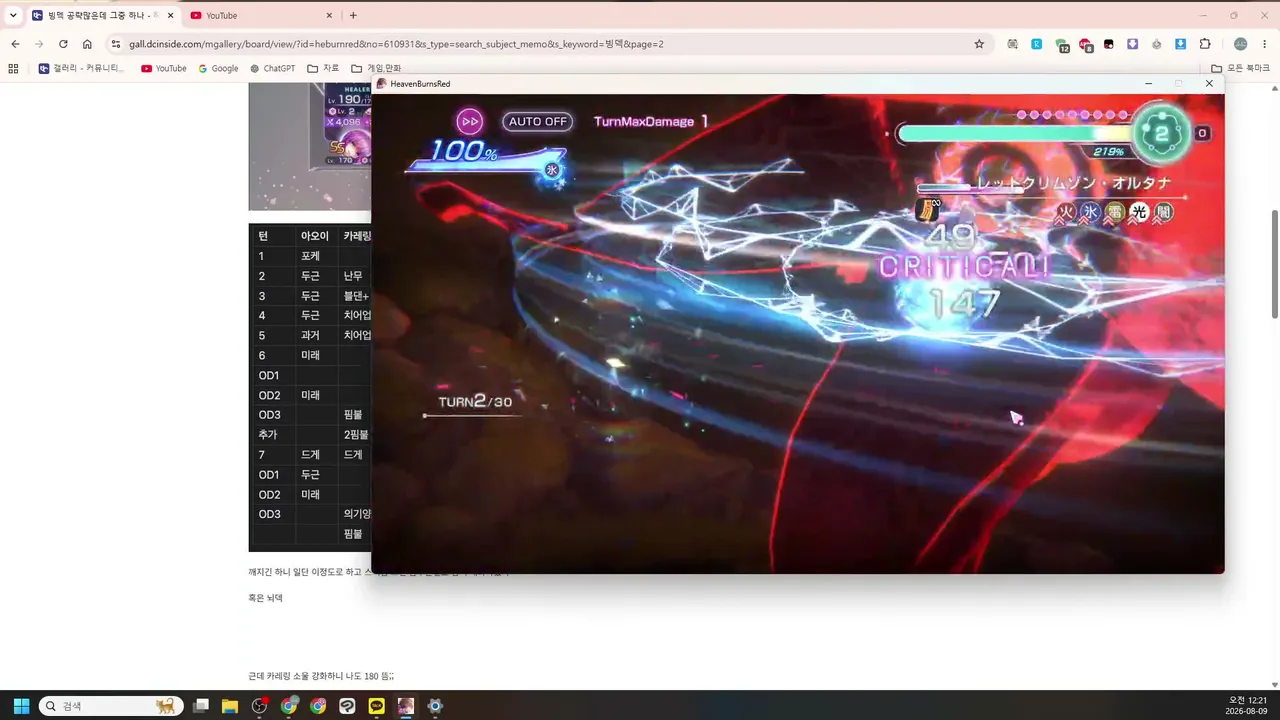Click the 난무 cell in turn 2 row

pyautogui.click(x=353, y=276)
